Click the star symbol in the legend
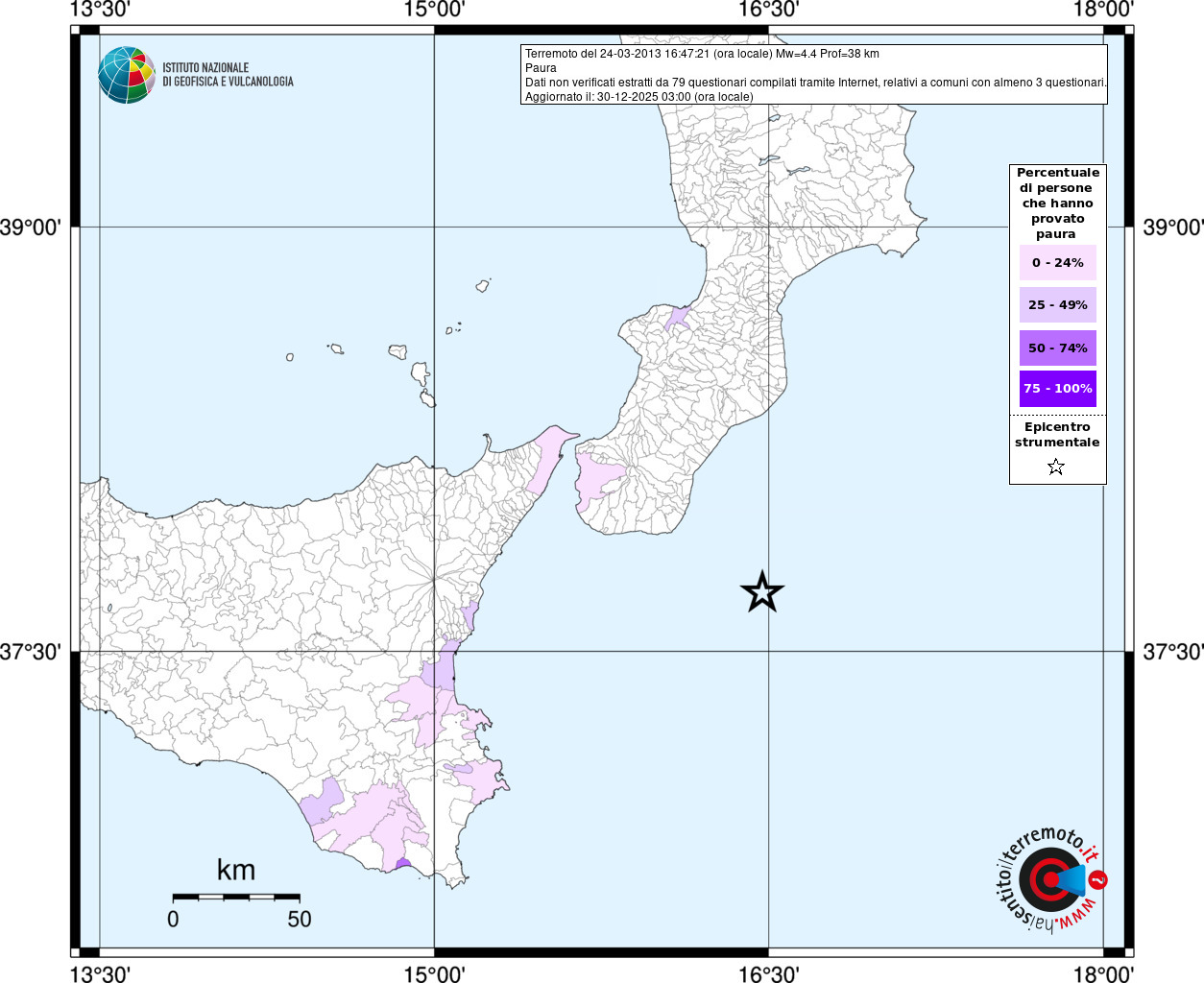1204x983 pixels. [1056, 468]
